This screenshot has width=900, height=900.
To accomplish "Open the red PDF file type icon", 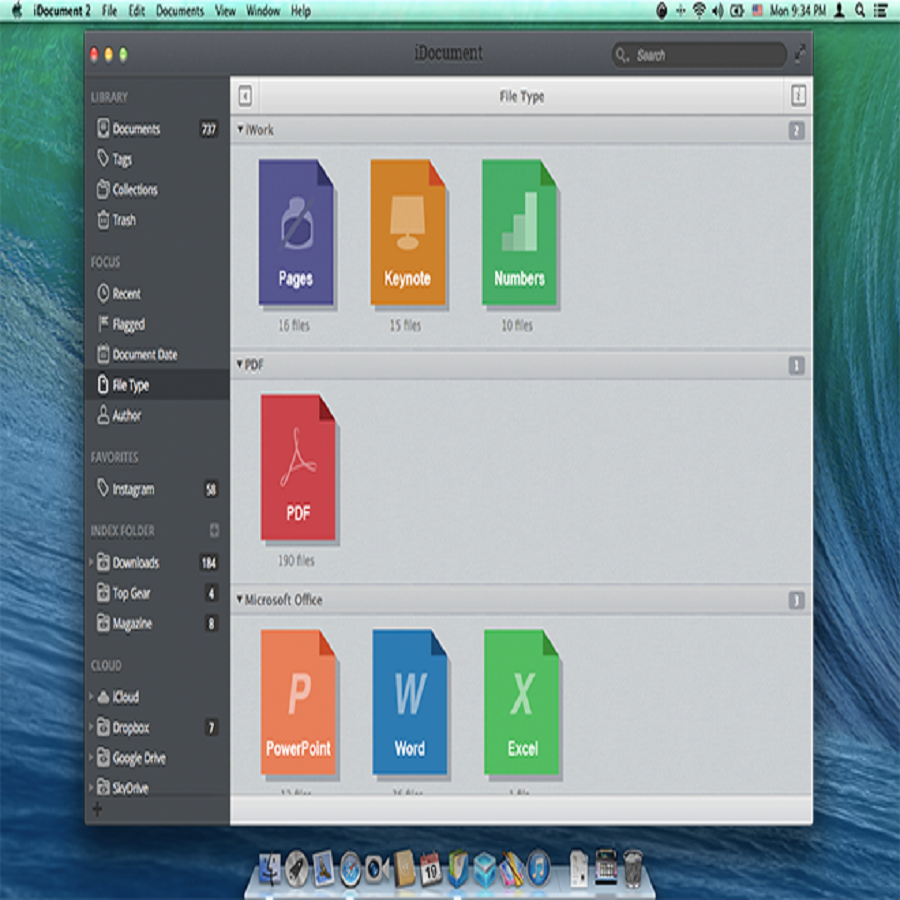I will pos(298,467).
